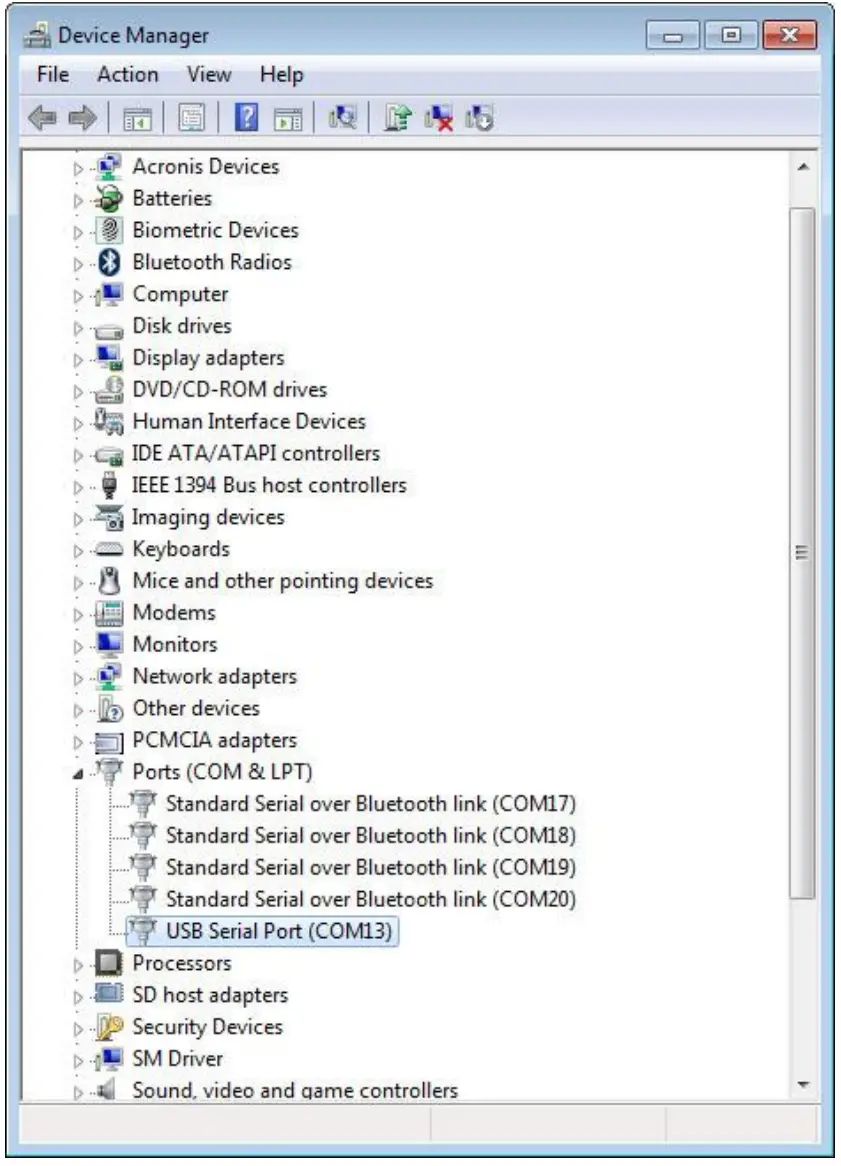Screen dimensions: 841x1166
Task: Open the Properties toolbar icon
Action: pyautogui.click(x=190, y=119)
